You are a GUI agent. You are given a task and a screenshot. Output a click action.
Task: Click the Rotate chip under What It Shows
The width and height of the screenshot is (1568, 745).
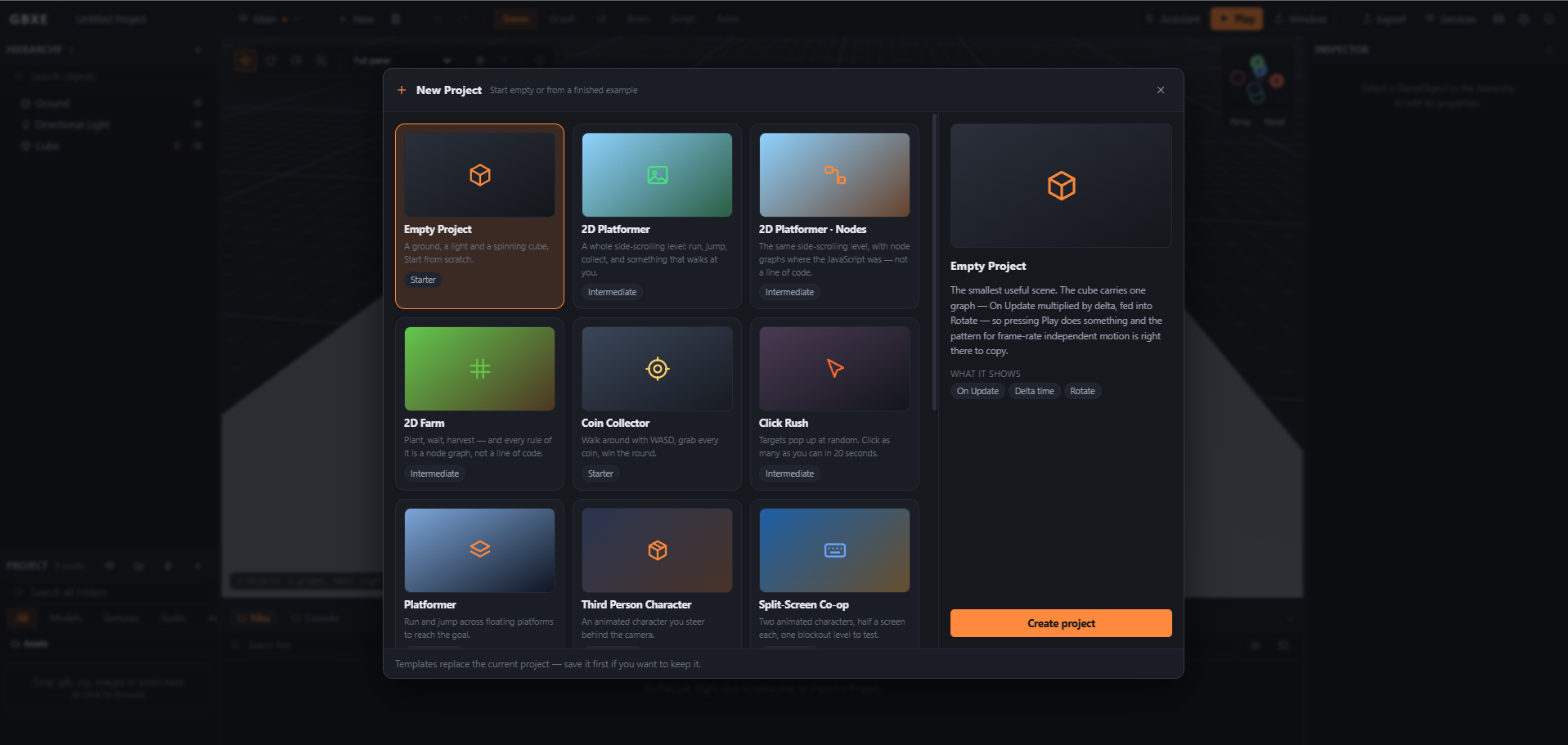point(1082,391)
